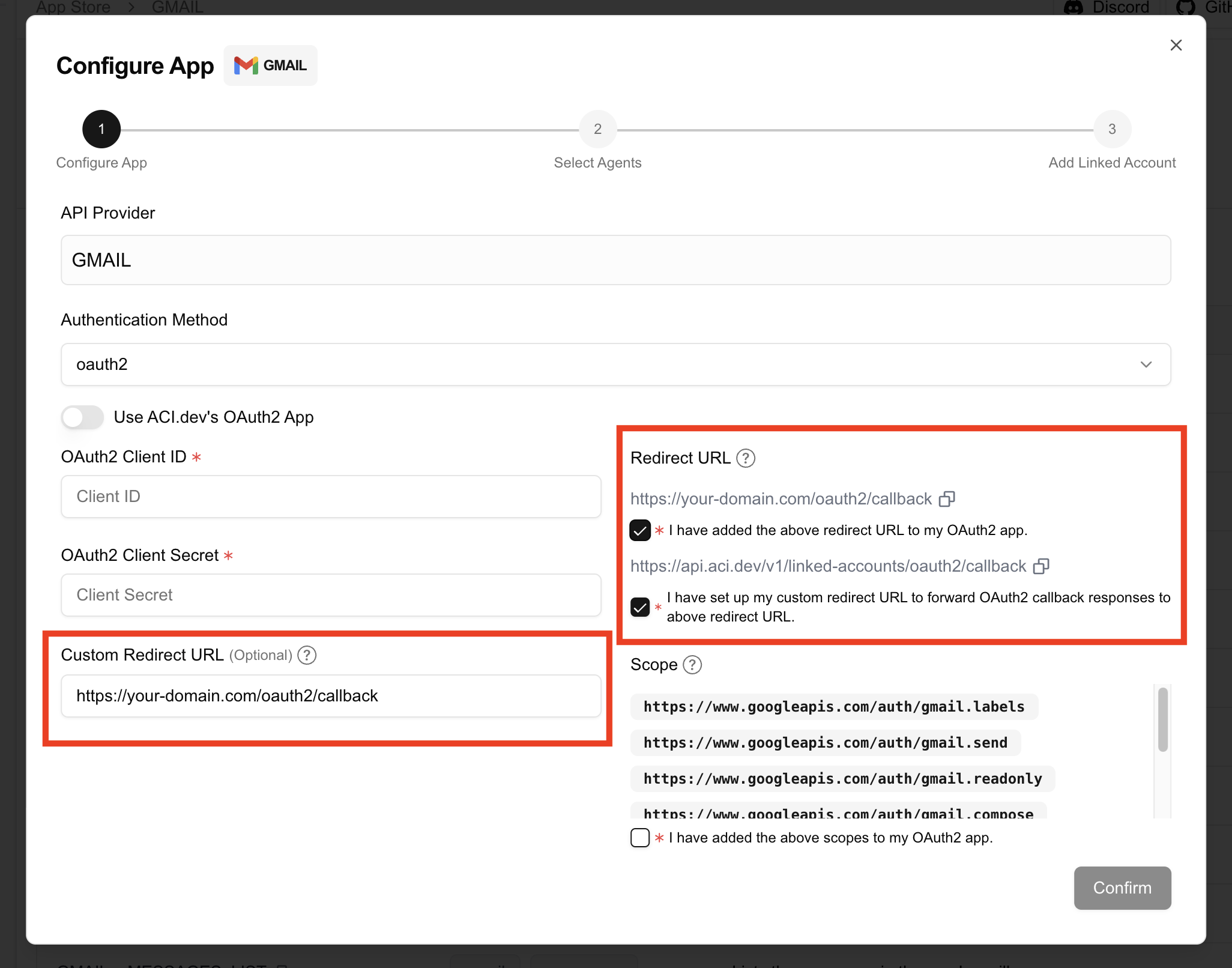Go to step 3 Add Linked Account

click(1112, 129)
